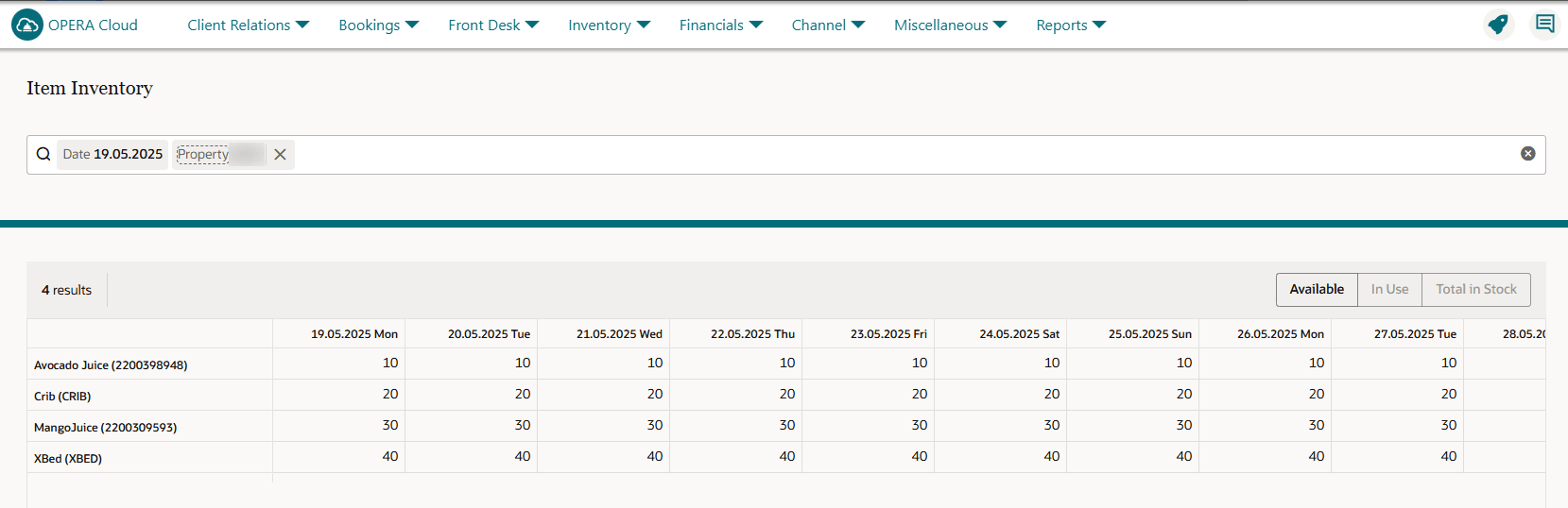Clear all search filters icon
Screen dimensions: 1568x508
1527,154
